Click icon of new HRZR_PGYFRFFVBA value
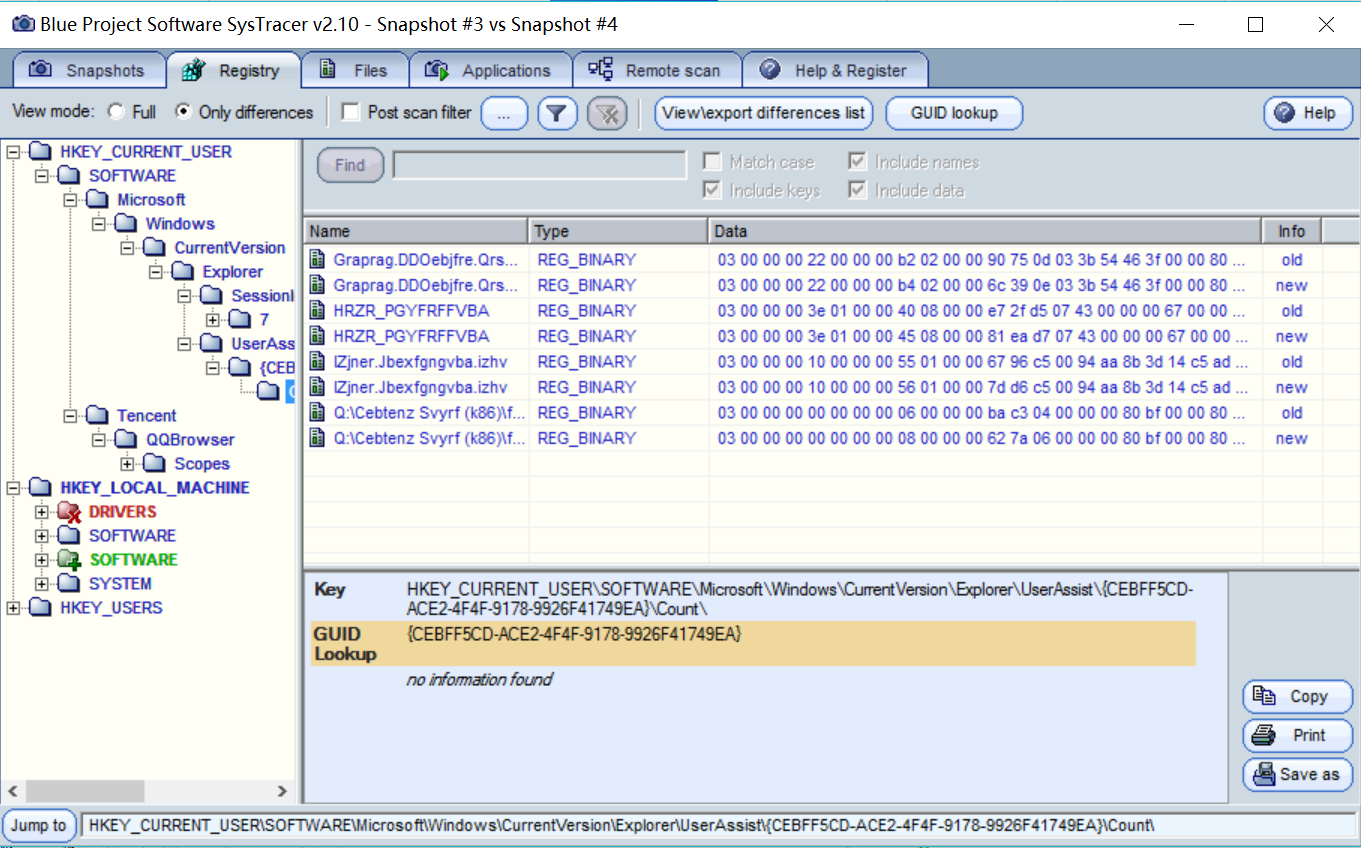 pyautogui.click(x=318, y=336)
